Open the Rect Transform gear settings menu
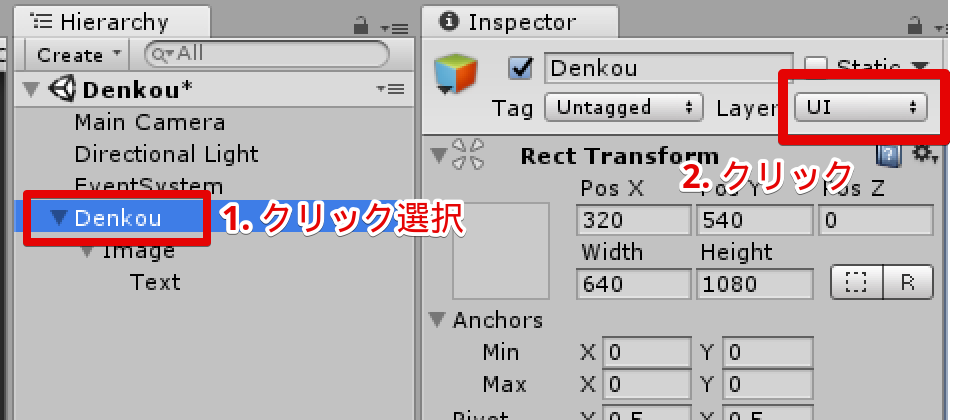The height and width of the screenshot is (420, 955). point(924,155)
